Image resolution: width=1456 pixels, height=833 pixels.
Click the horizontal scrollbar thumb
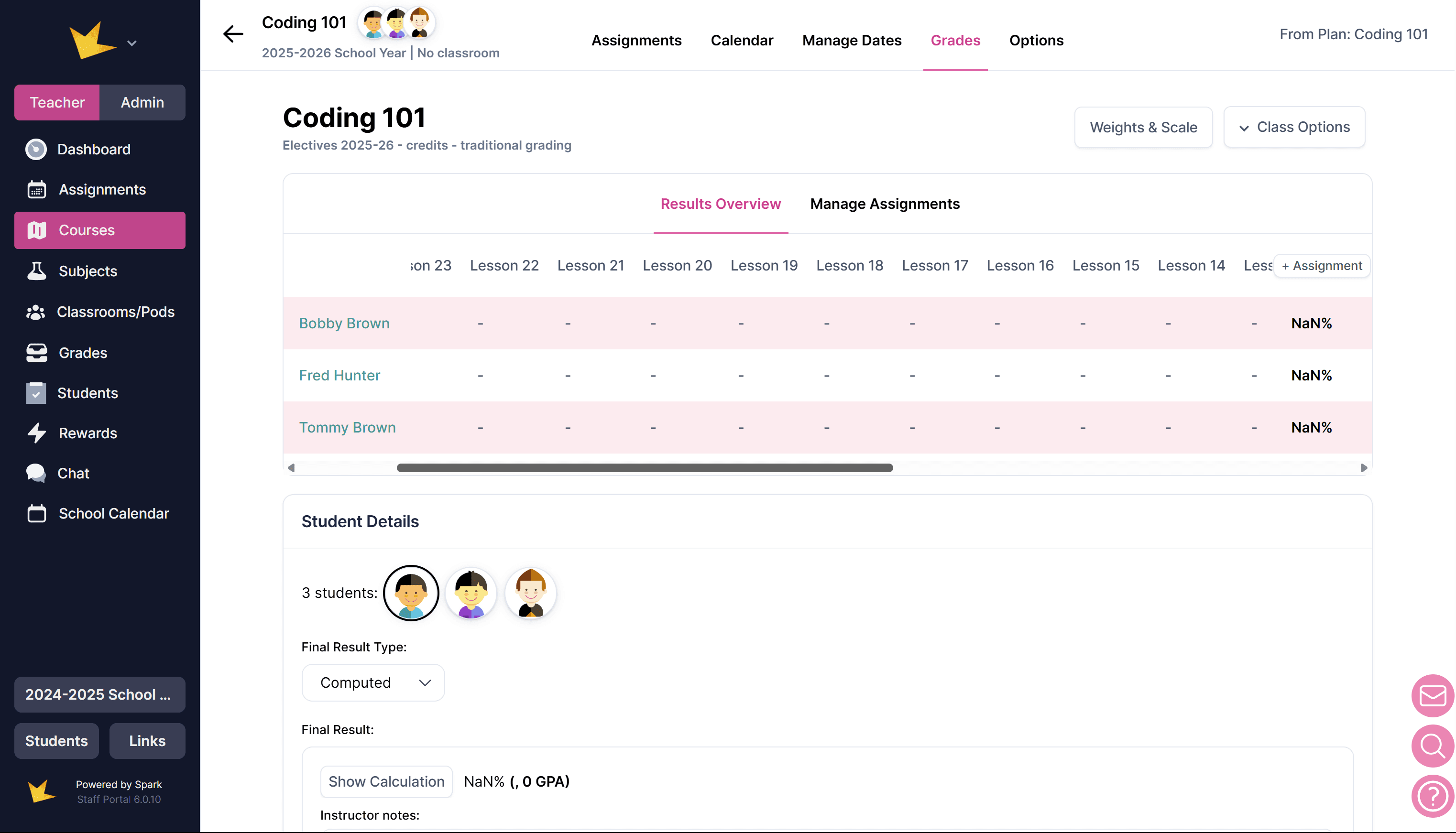click(645, 467)
